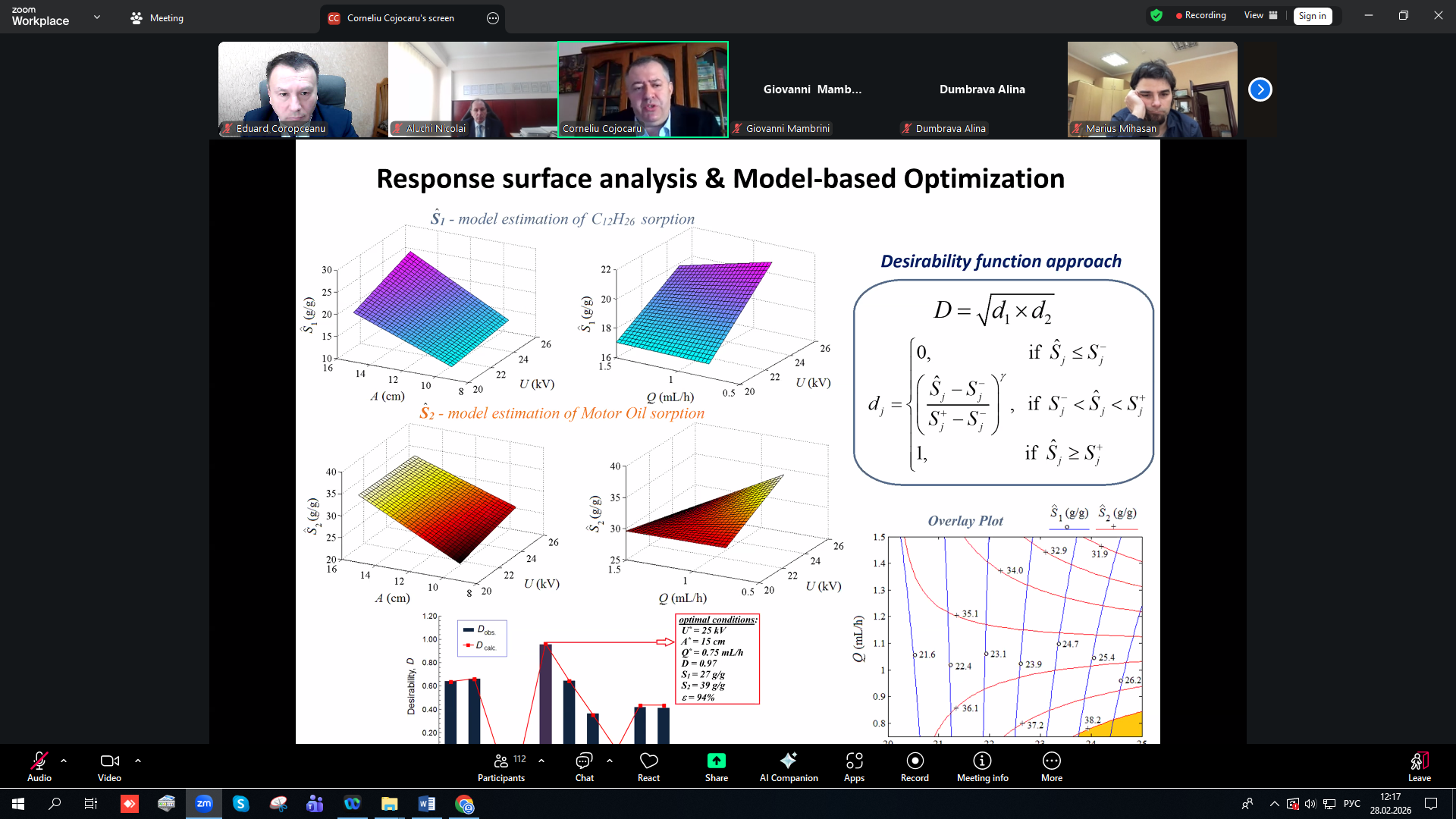Screen dimensions: 1456x819
Task: Expand audio settings chevron
Action: (x=64, y=761)
